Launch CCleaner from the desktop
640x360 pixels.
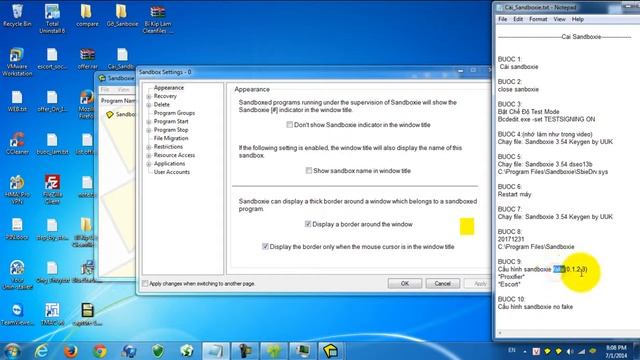[x=17, y=144]
